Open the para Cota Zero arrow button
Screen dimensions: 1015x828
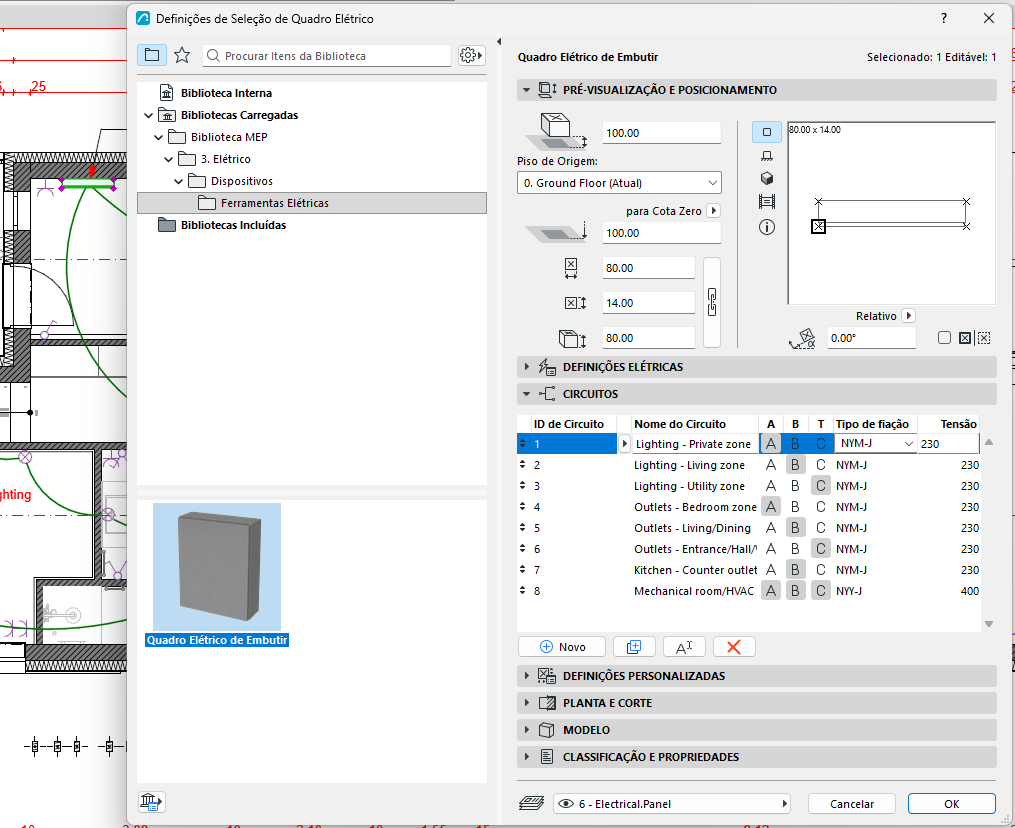[713, 210]
